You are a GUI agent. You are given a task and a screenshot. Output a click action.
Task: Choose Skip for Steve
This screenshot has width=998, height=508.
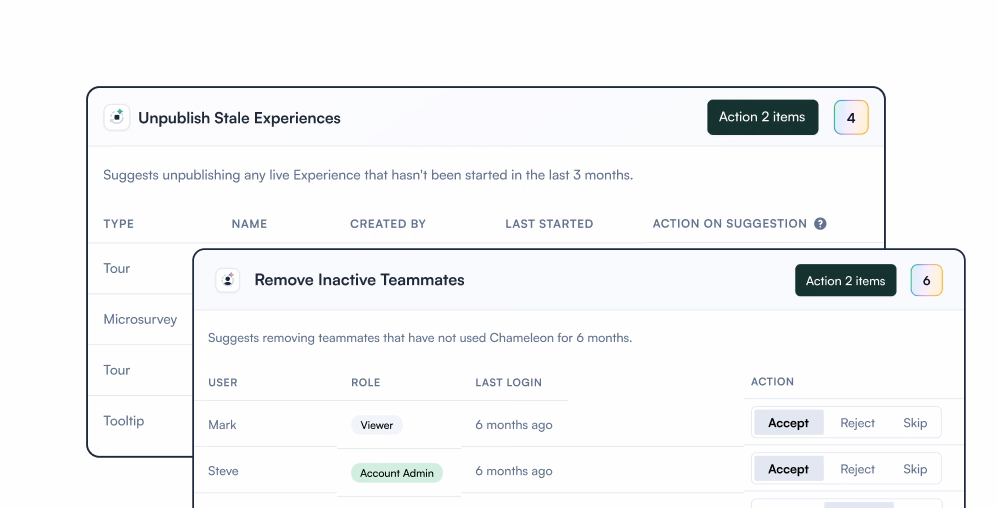pos(915,469)
